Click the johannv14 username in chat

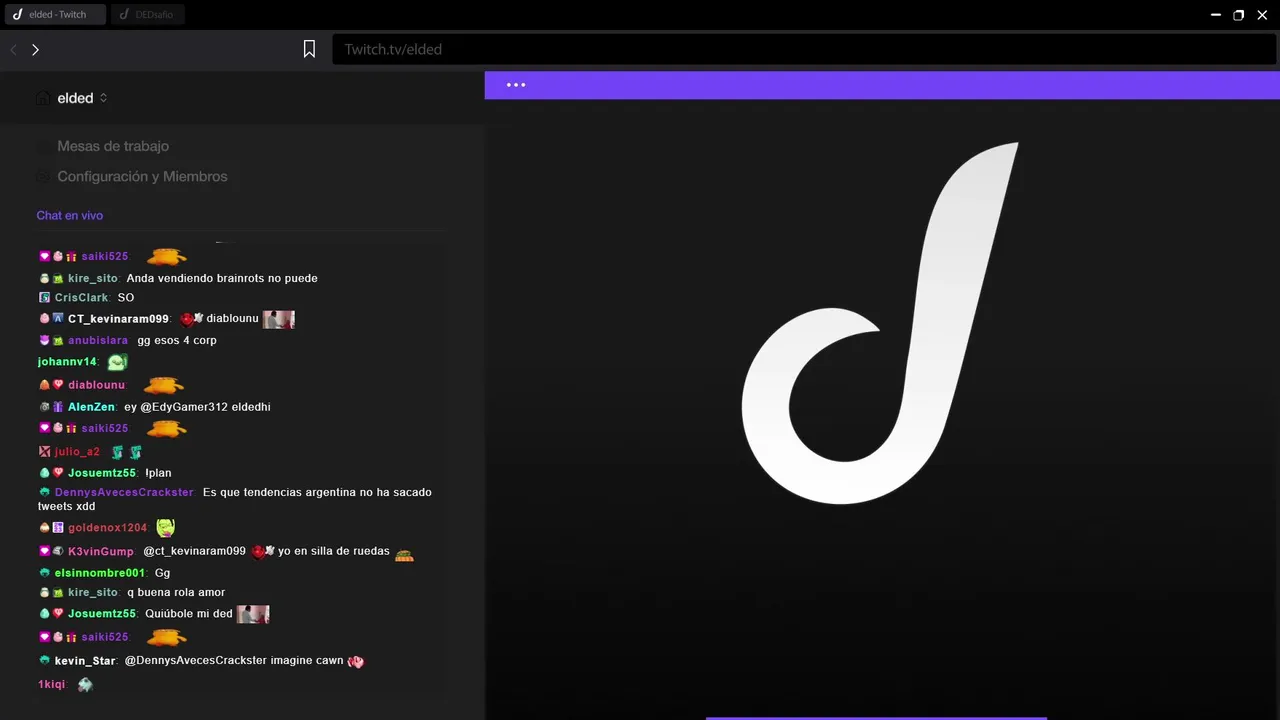tap(67, 362)
